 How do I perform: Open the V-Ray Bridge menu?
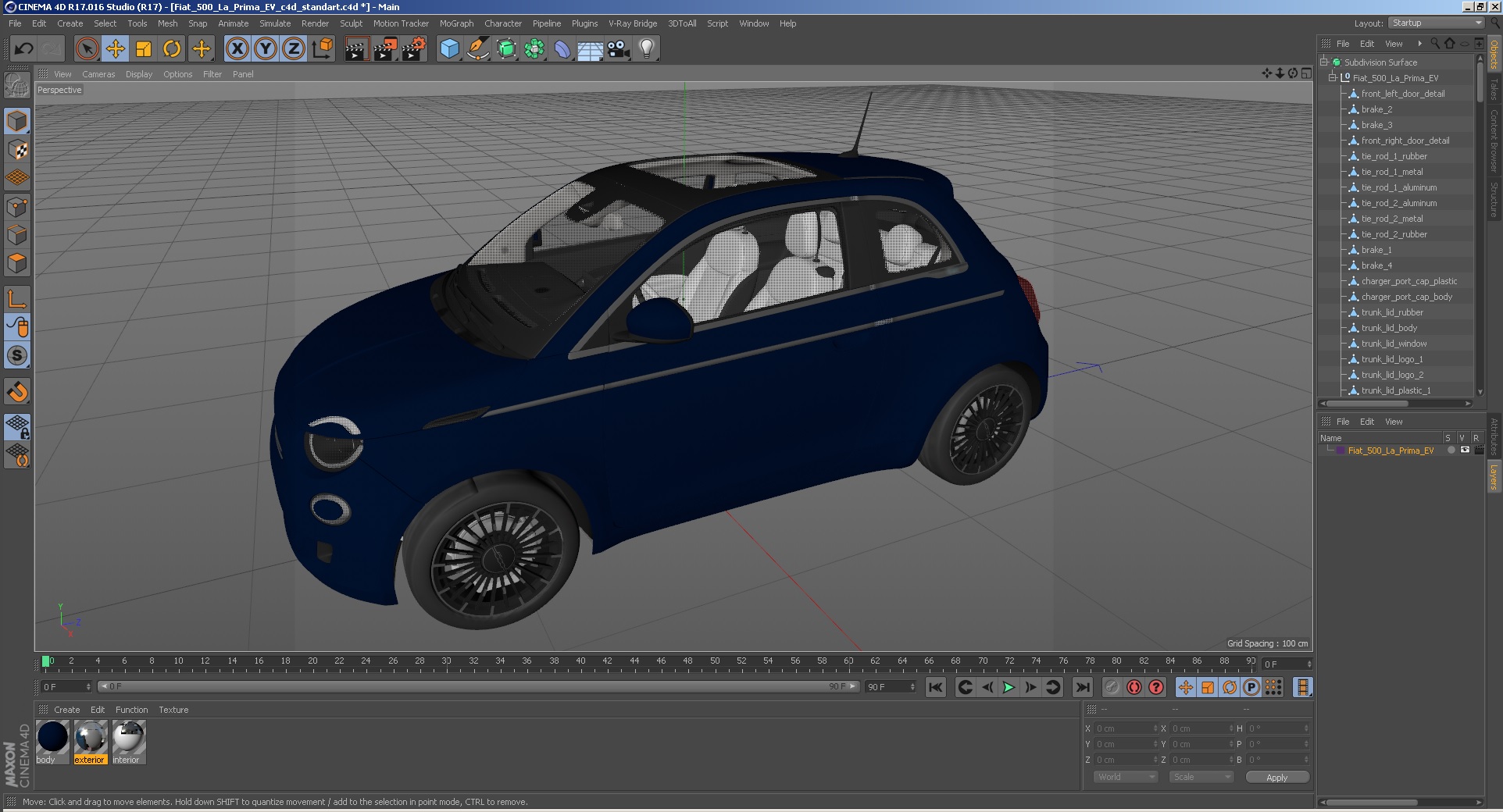coord(633,23)
